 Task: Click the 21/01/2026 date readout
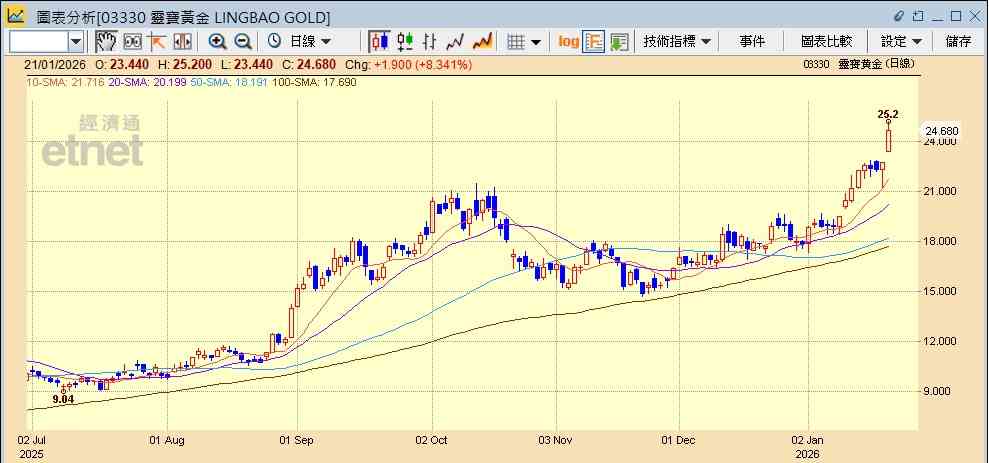(x=55, y=64)
